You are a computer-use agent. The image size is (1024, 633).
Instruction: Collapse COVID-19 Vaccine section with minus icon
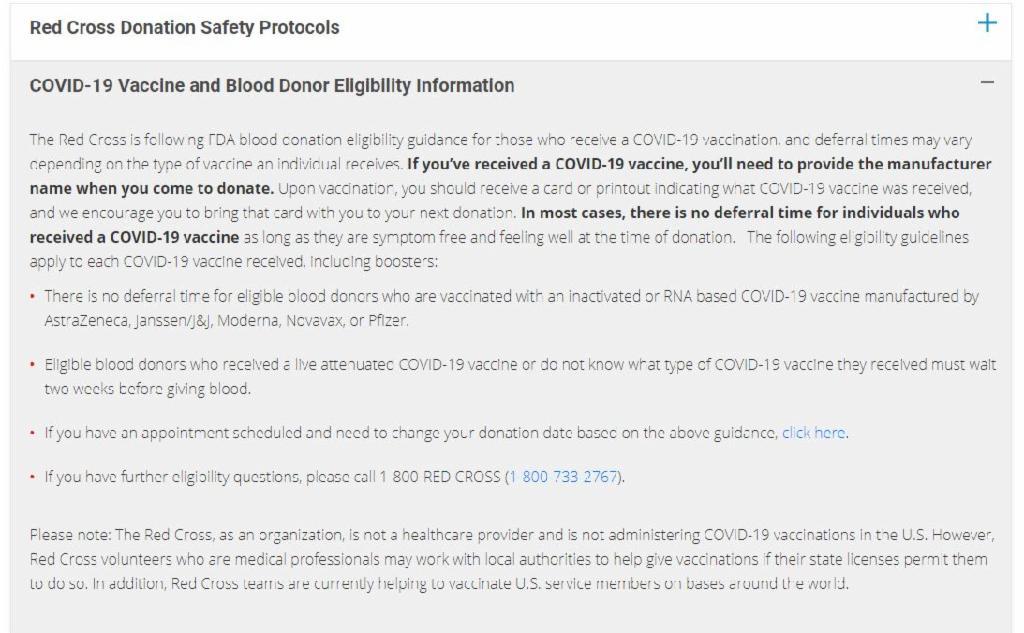(987, 82)
